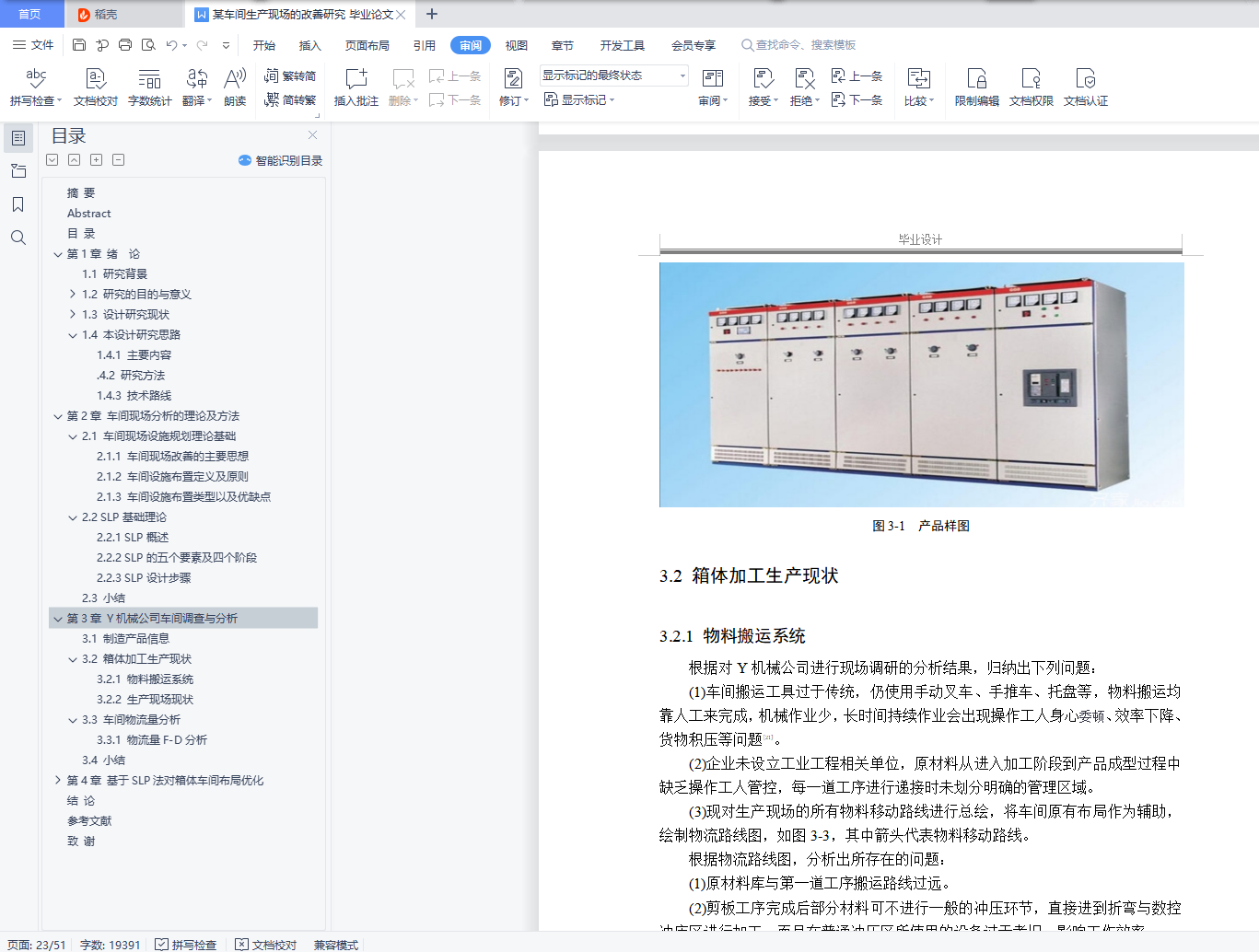Switch to 首页 home tab
Viewport: 1259px width, 952px height.
coord(30,14)
